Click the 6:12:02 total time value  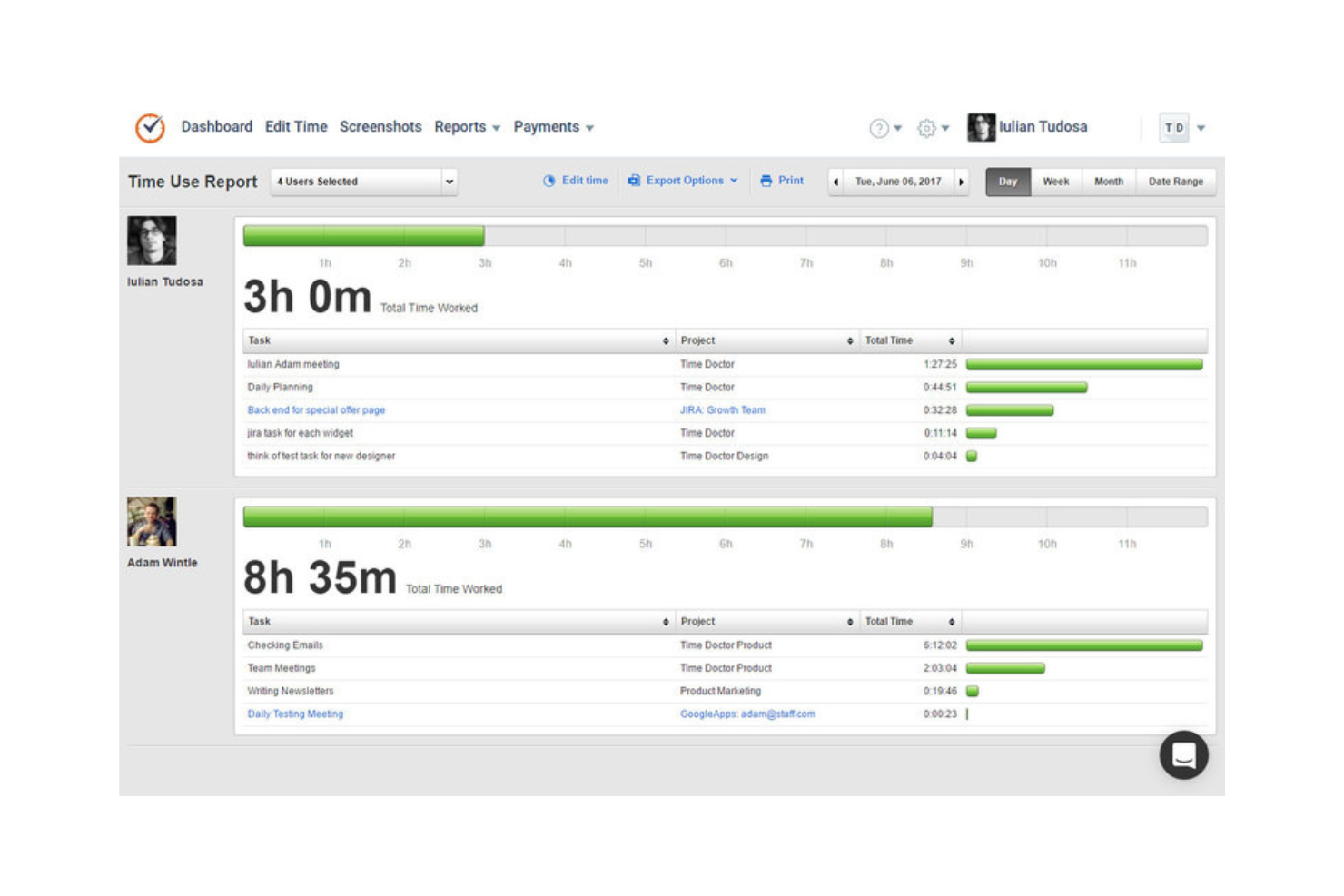coord(940,645)
